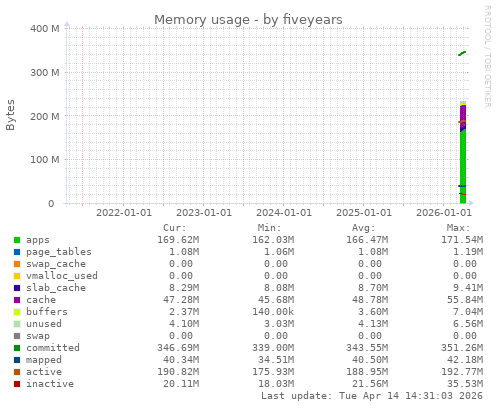Click the 'buffers' legend label
Screen dimensions: 497x408
pos(47,312)
